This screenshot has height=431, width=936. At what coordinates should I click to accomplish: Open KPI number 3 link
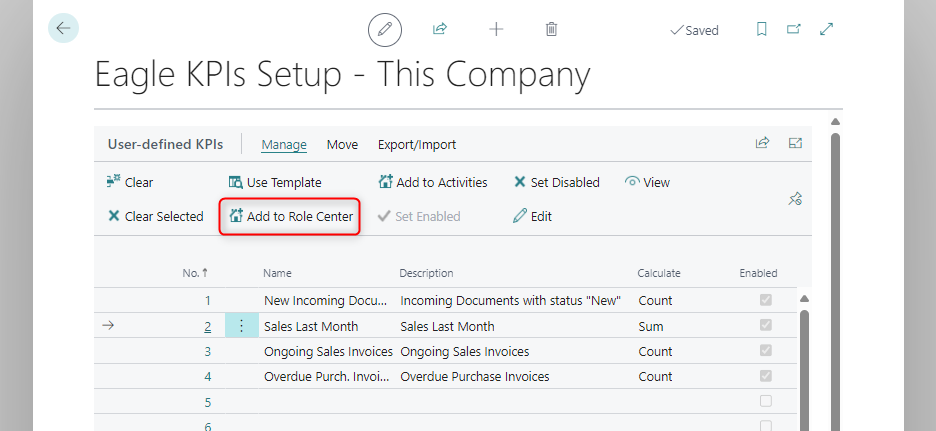[x=208, y=352]
